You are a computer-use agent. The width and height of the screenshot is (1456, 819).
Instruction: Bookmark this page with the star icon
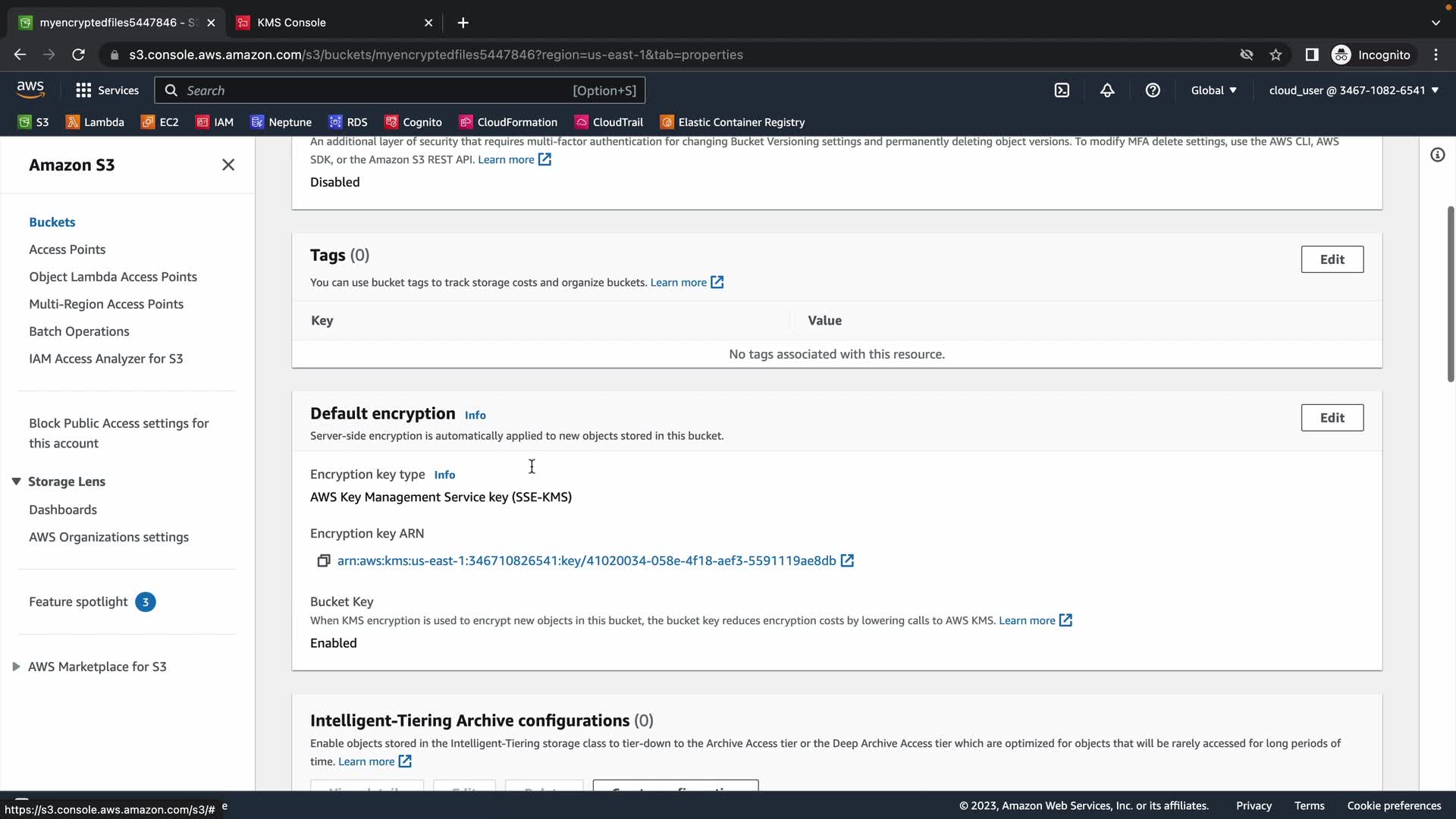[1276, 55]
